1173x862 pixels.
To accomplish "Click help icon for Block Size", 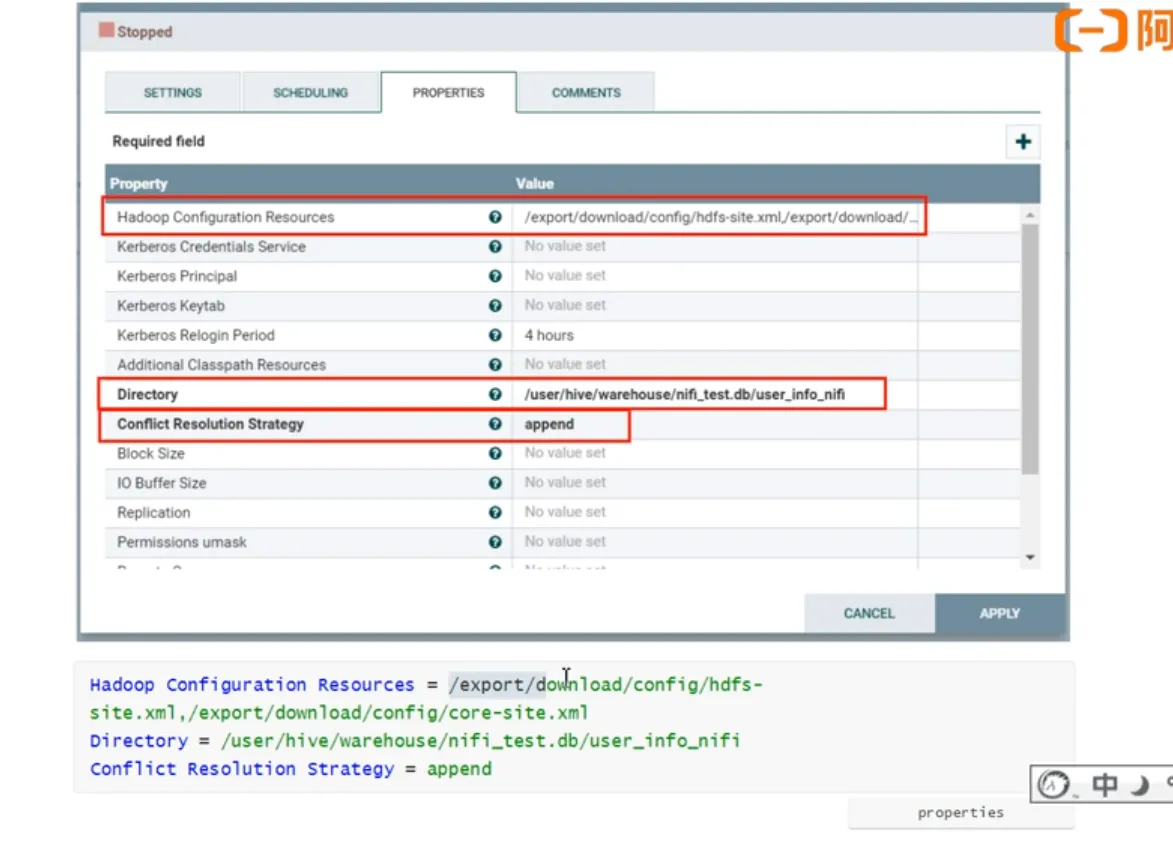I will 494,453.
